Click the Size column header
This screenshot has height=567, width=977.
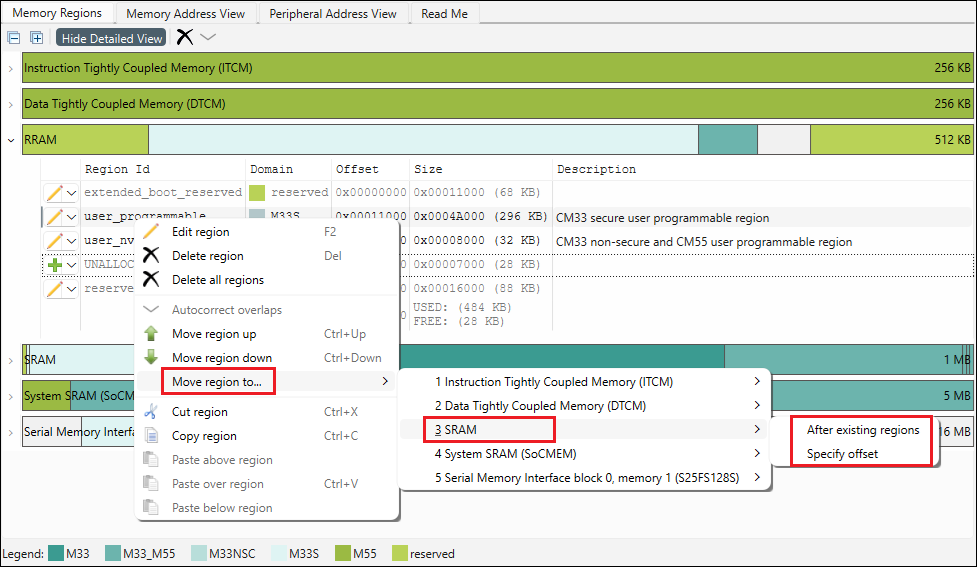tap(428, 170)
